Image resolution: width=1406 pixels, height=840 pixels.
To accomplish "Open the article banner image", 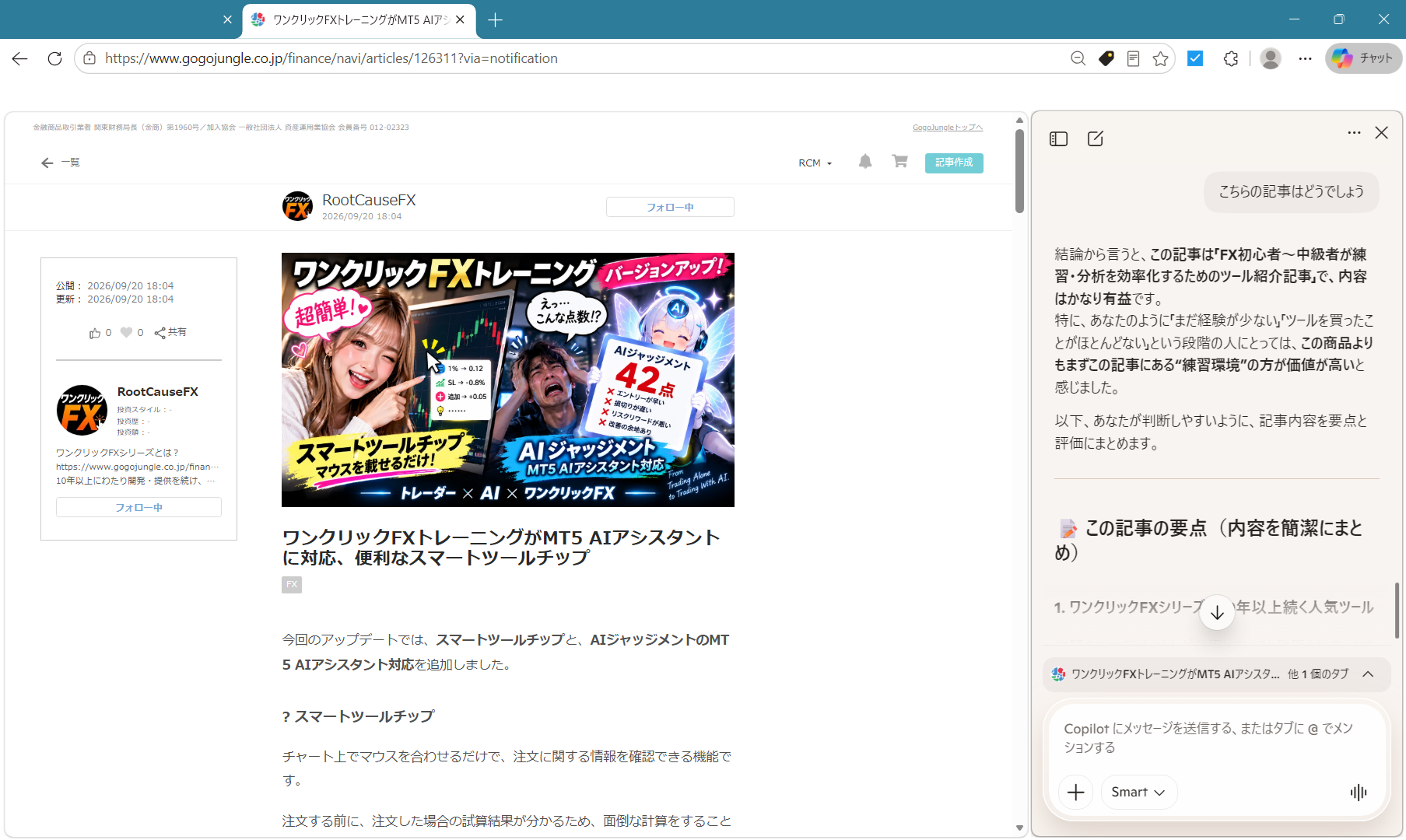I will point(508,380).
